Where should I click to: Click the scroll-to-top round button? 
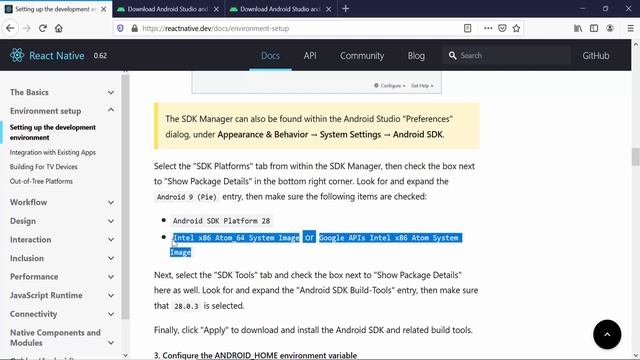pyautogui.click(x=607, y=334)
